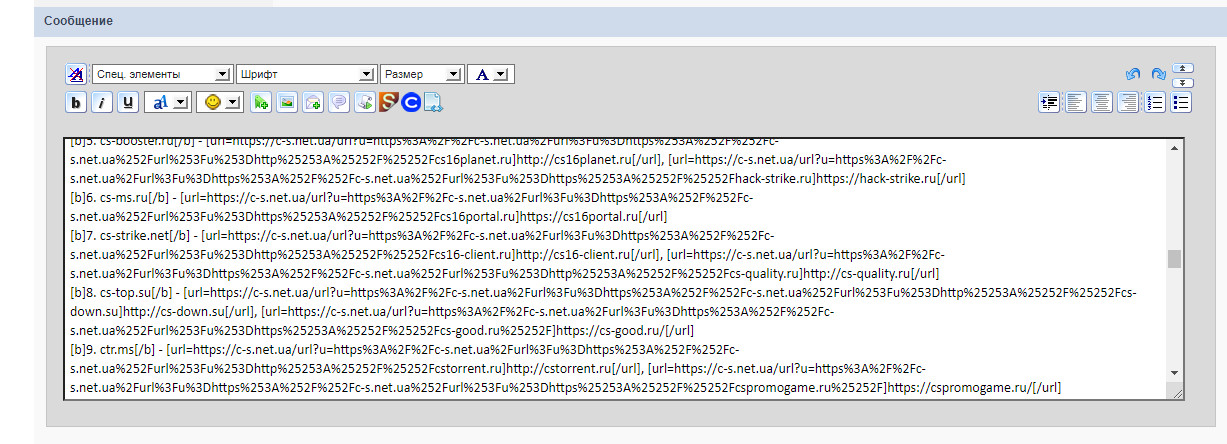Click the message box scrollbar thumb
1227x444 pixels.
(1174, 259)
